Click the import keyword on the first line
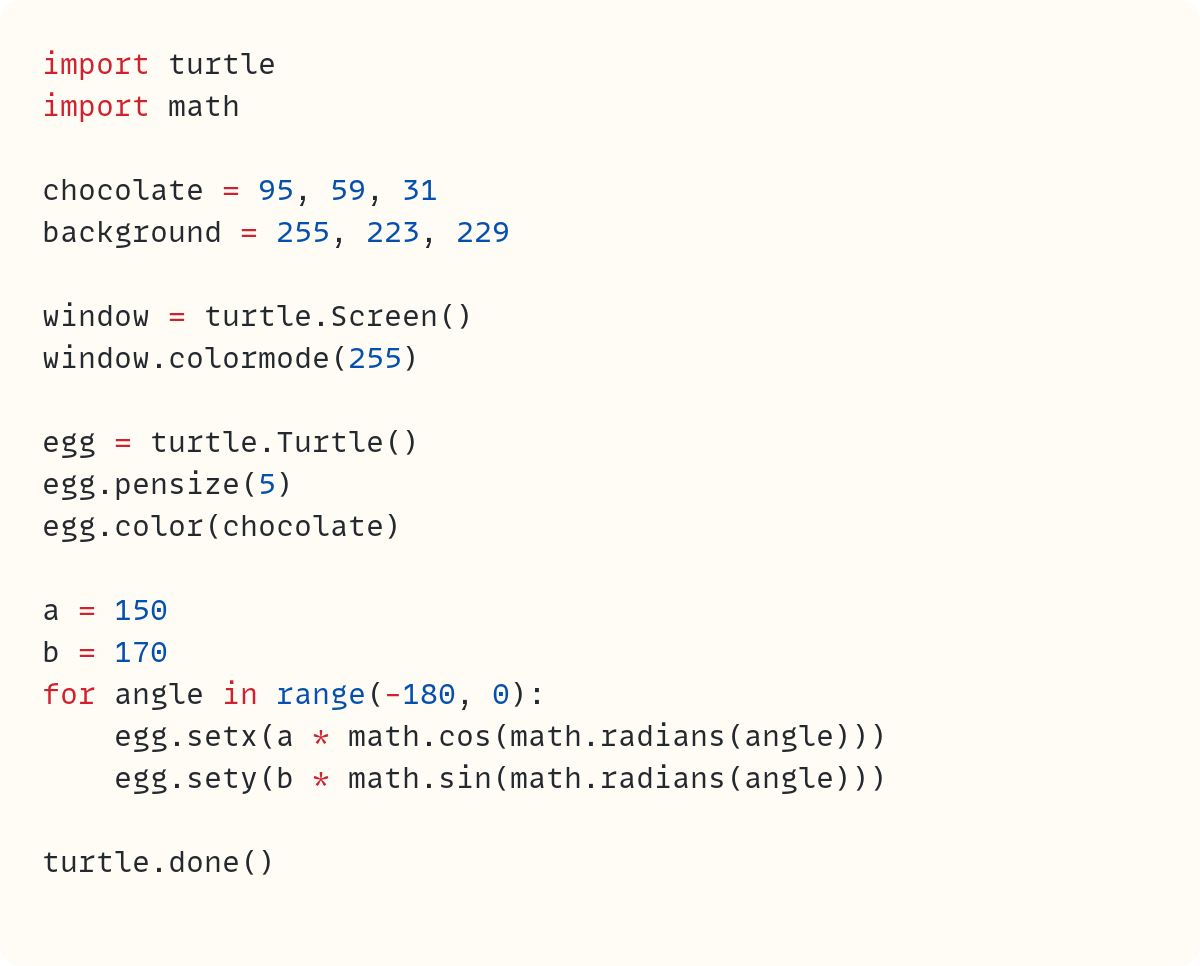The width and height of the screenshot is (1200, 966). [x=95, y=64]
